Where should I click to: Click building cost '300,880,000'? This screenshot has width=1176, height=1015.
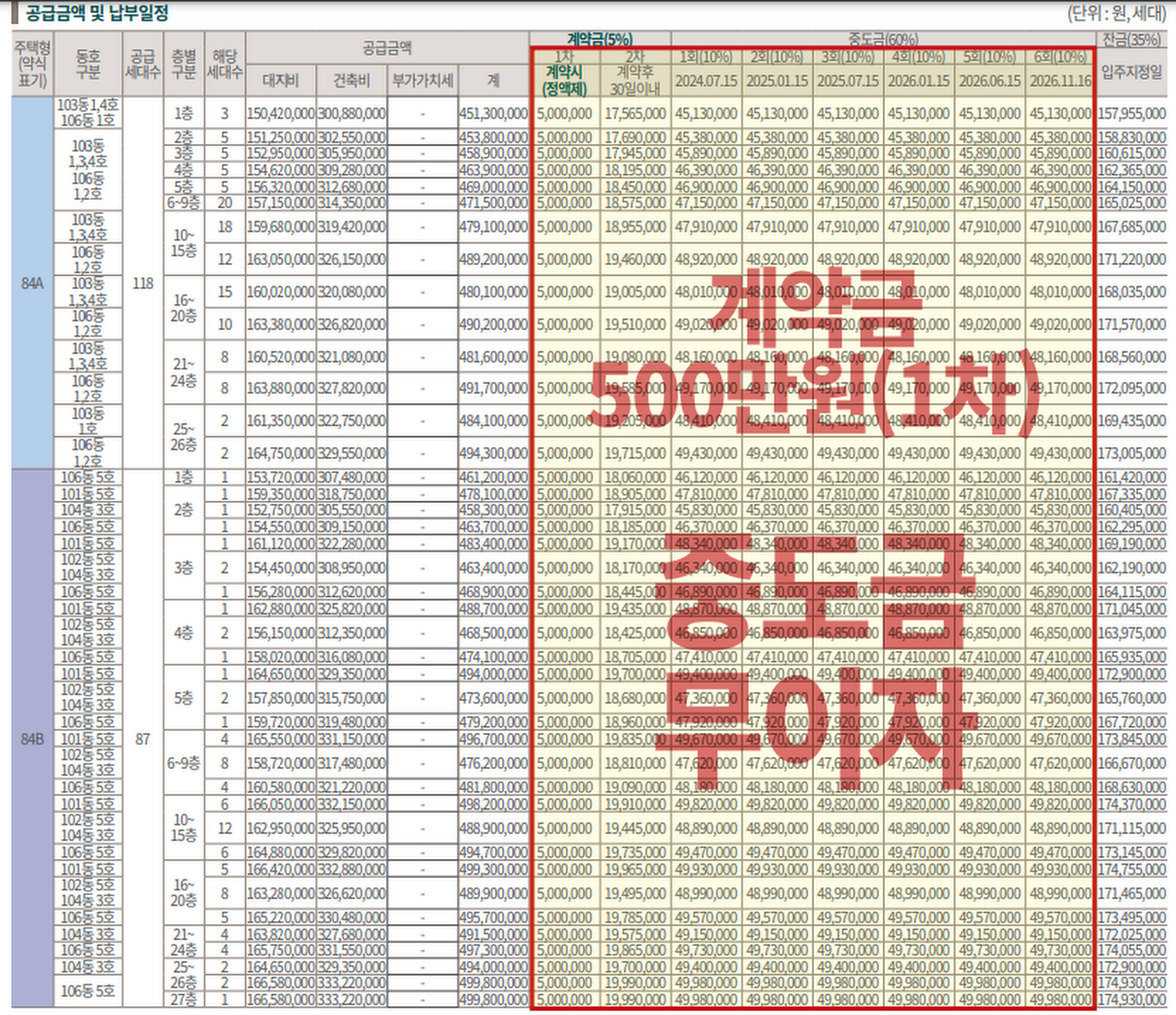[x=352, y=114]
